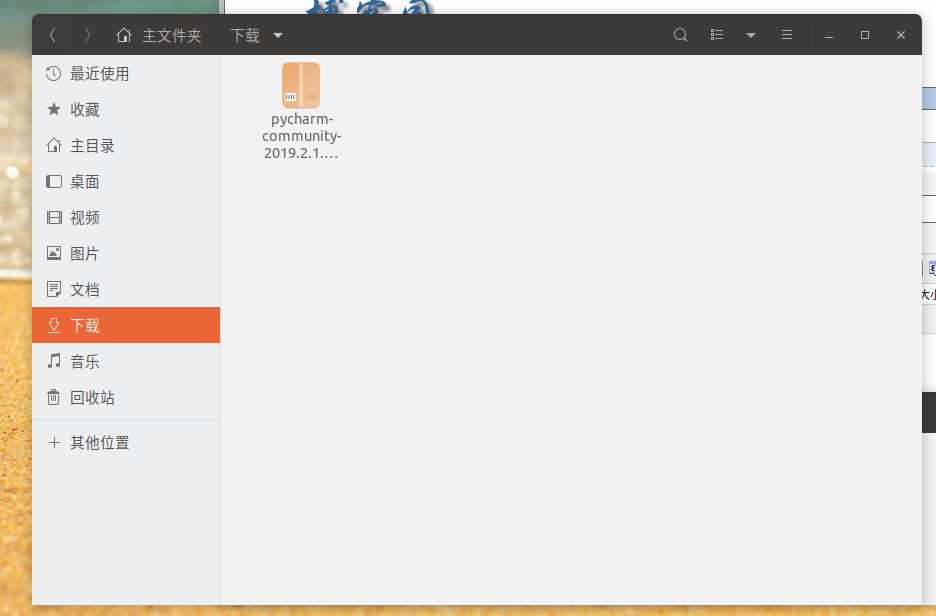Click the music note icon beside 音乐
936x616 pixels.
click(54, 361)
